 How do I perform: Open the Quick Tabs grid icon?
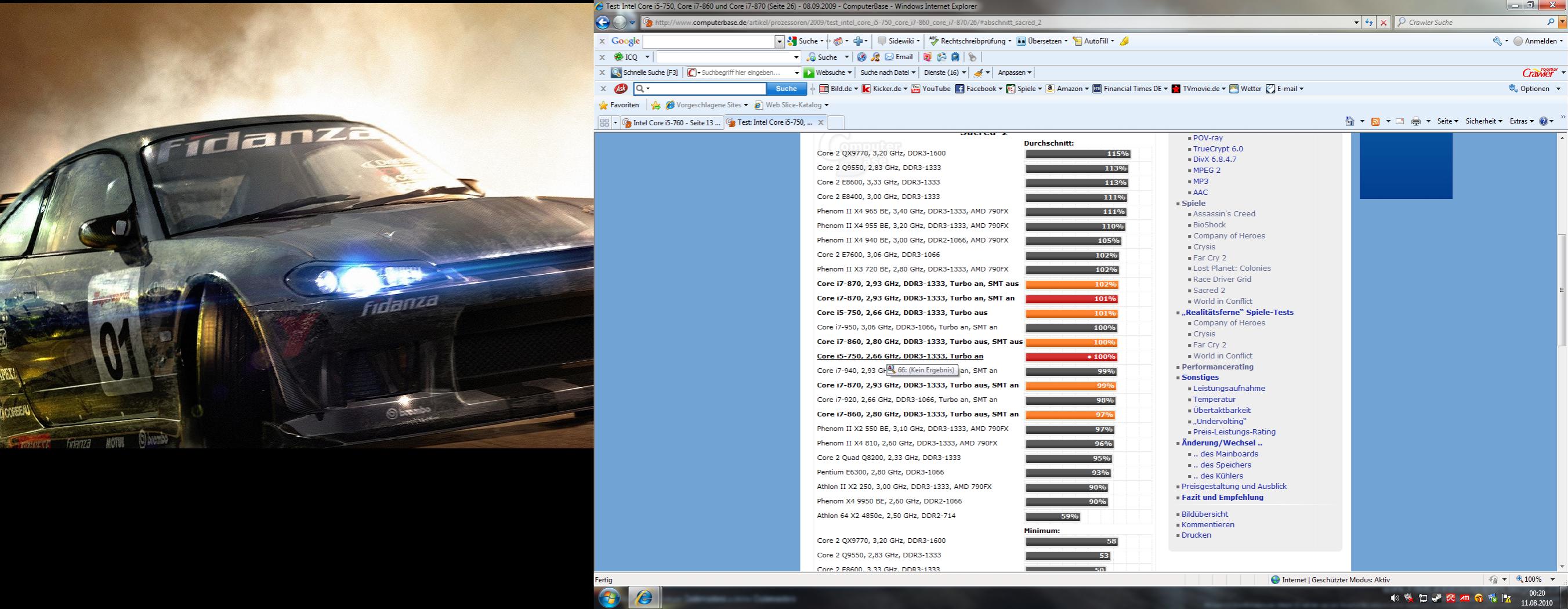(x=604, y=122)
